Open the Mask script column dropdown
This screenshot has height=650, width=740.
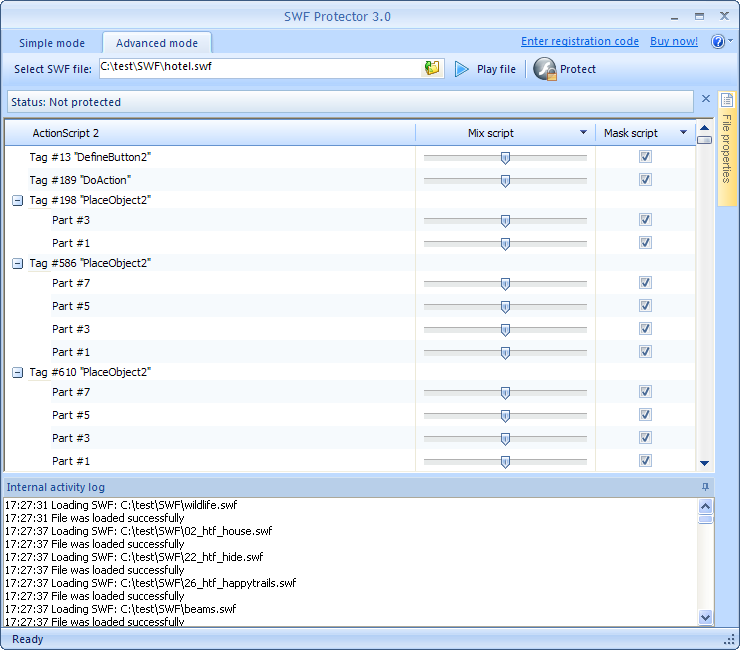tap(684, 133)
